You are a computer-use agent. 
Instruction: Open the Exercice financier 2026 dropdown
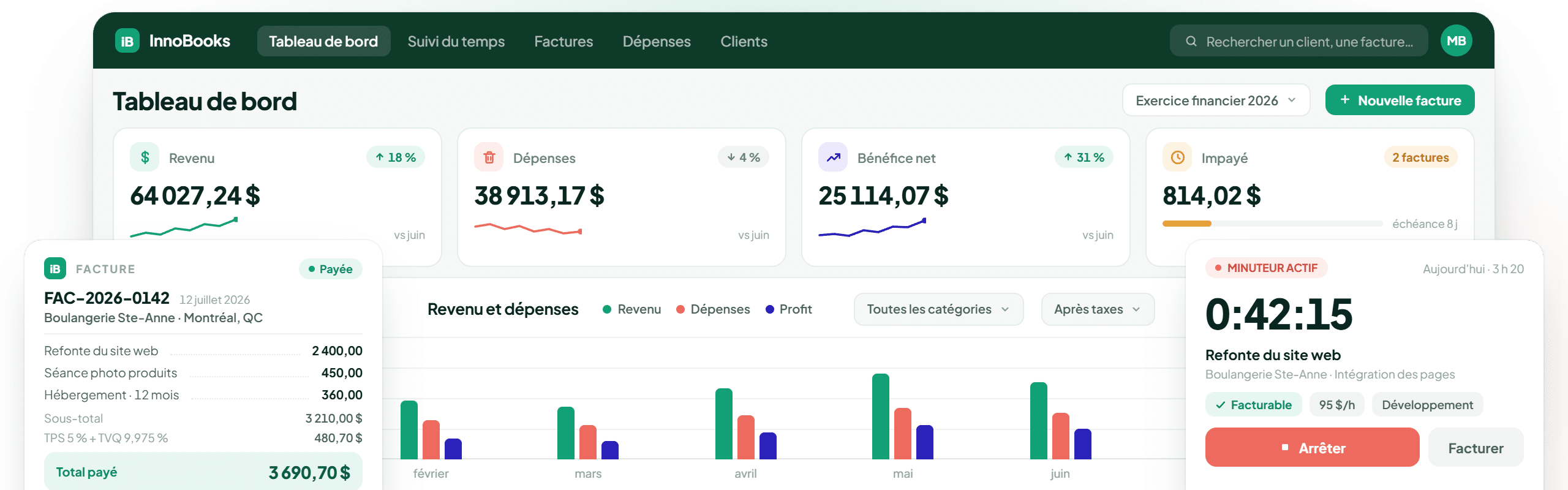click(x=1216, y=100)
